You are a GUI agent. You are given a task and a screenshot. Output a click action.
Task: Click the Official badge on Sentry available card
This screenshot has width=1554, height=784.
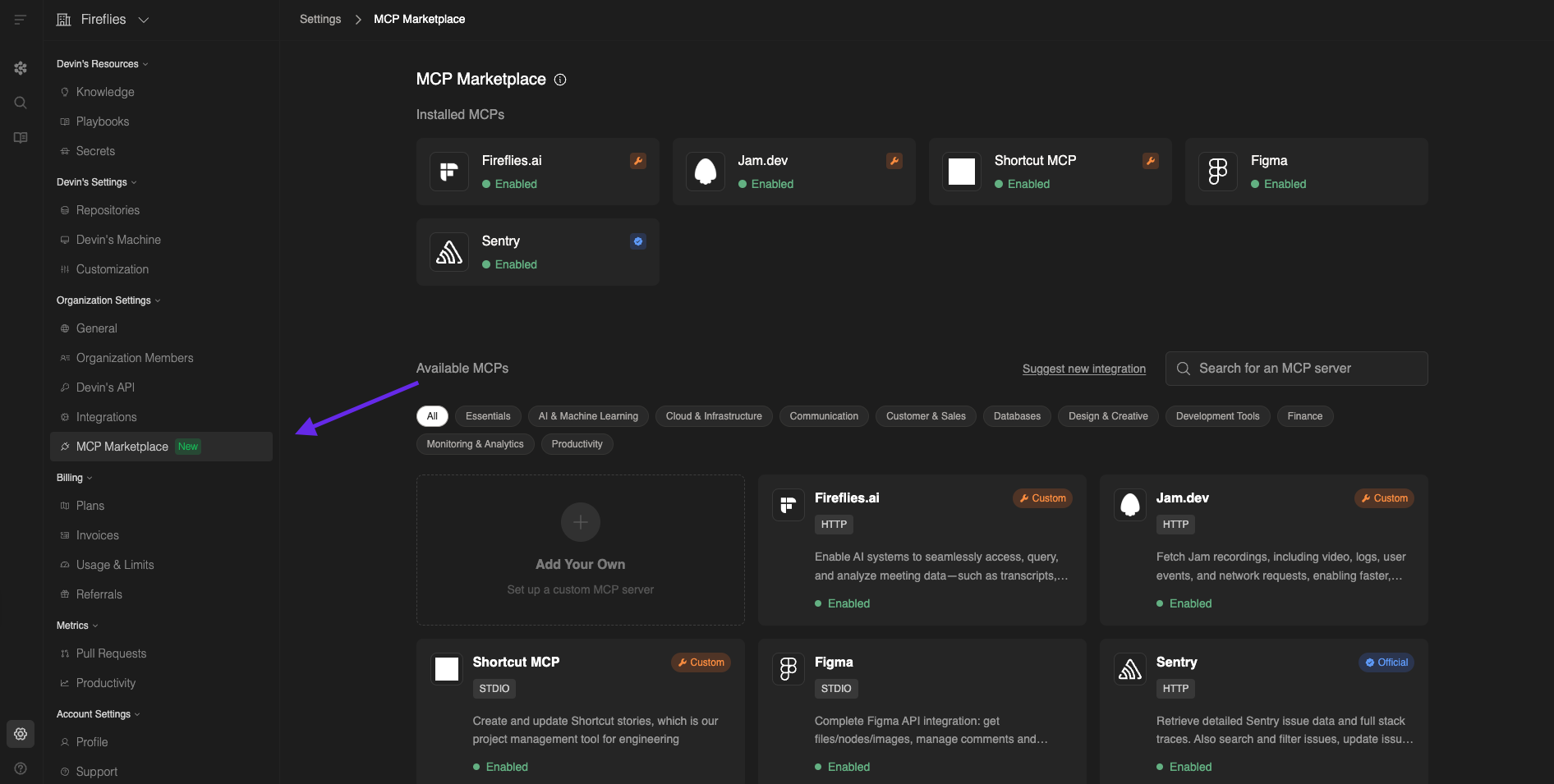coord(1386,663)
